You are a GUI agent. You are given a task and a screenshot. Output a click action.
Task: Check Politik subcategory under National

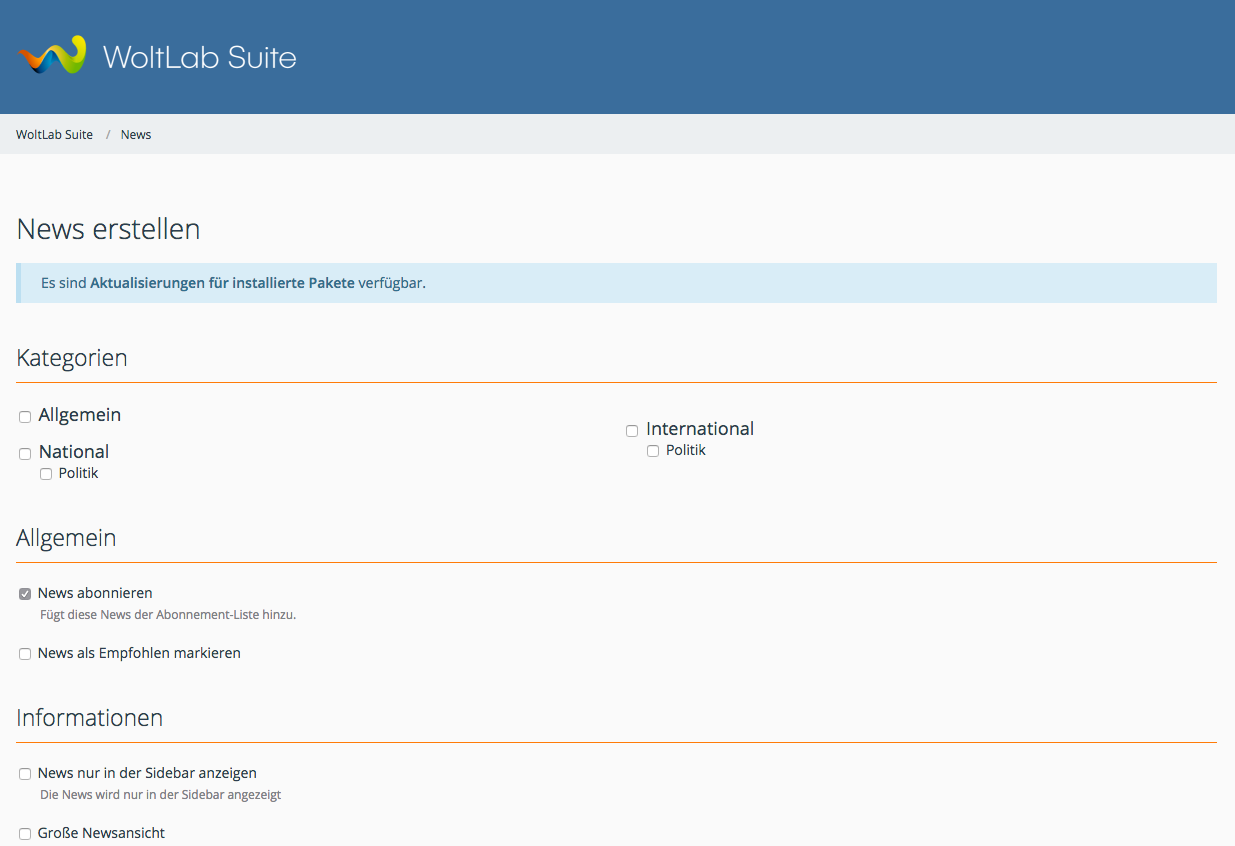pos(46,474)
